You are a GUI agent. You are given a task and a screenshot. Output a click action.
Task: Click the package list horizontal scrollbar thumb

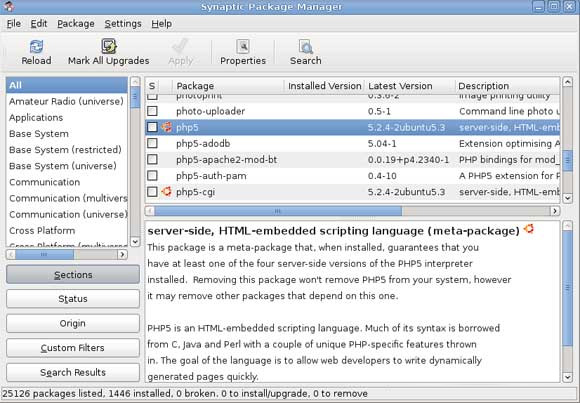tap(278, 211)
